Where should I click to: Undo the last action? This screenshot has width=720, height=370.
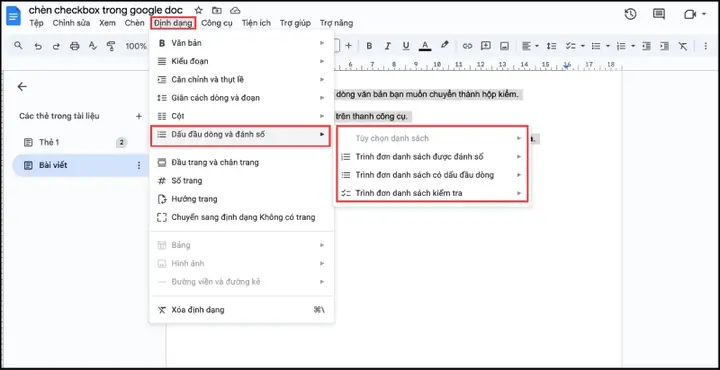[x=38, y=46]
